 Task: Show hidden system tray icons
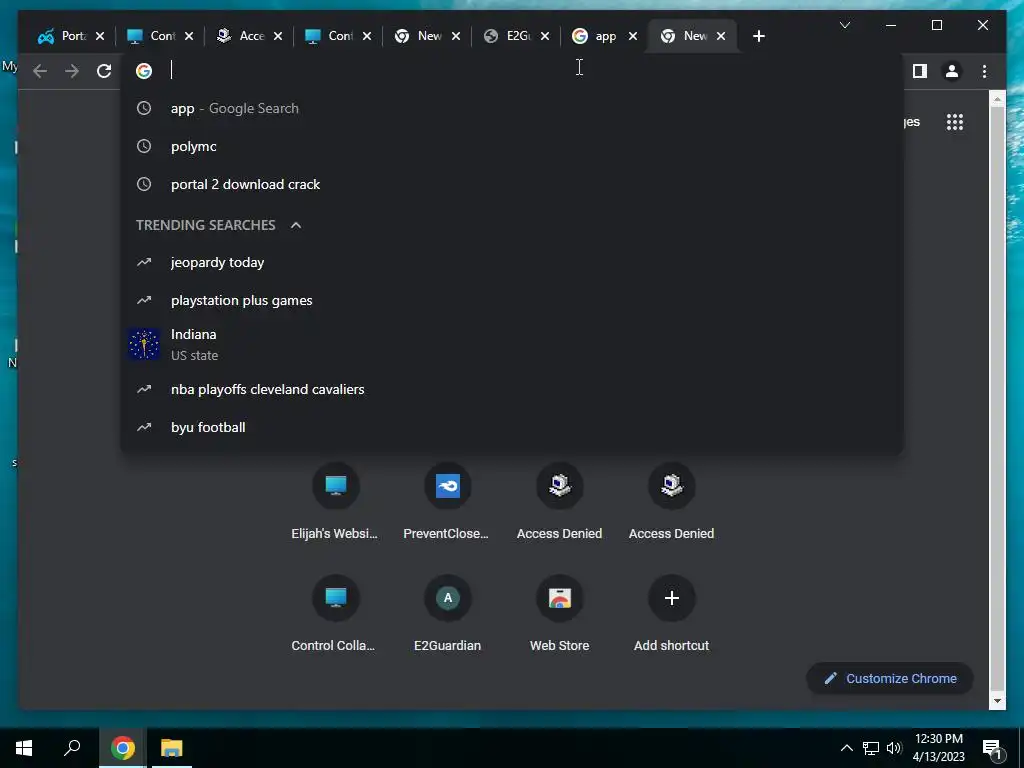click(846, 748)
